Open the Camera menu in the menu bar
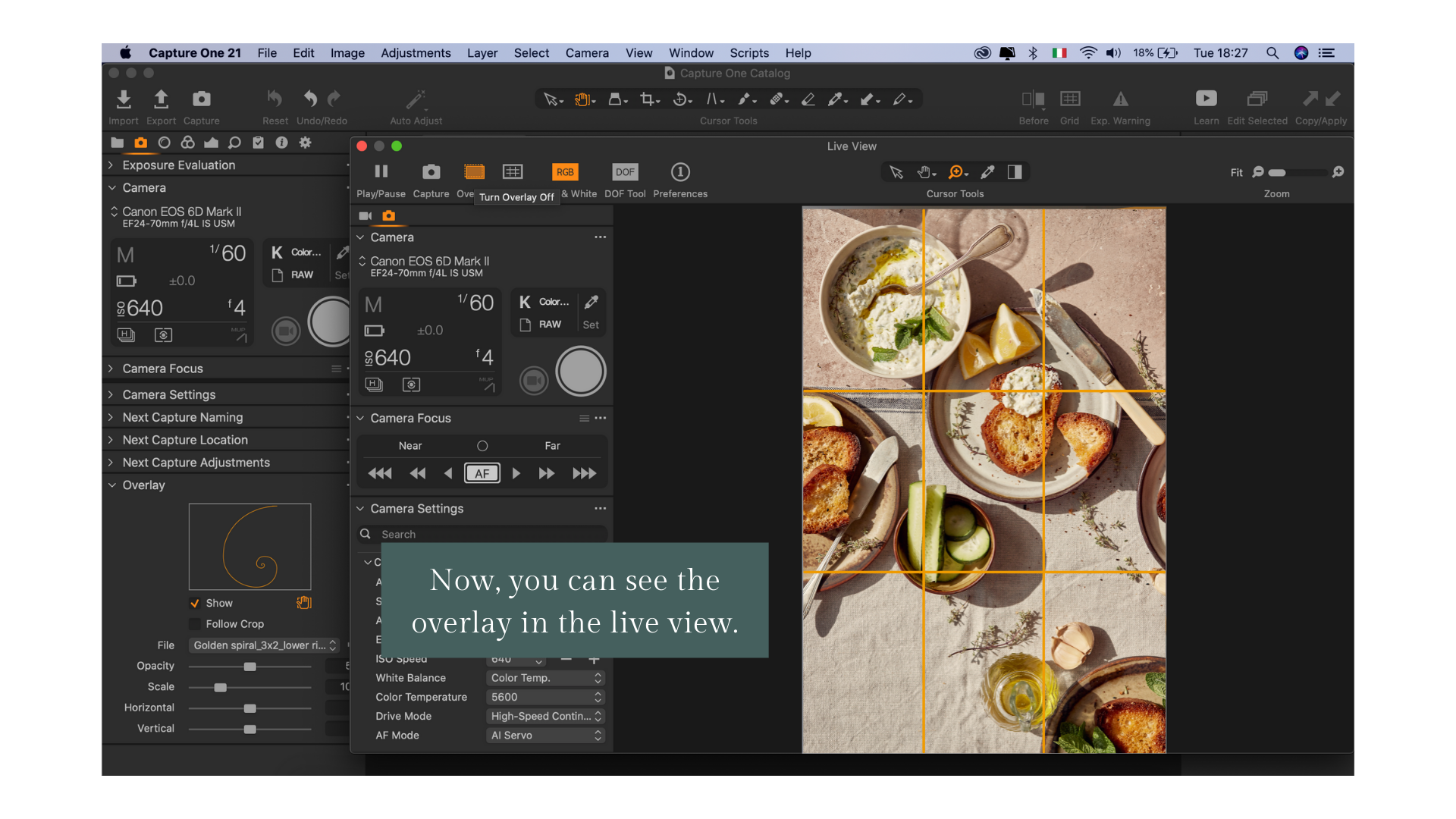Image resolution: width=1456 pixels, height=819 pixels. [x=586, y=53]
